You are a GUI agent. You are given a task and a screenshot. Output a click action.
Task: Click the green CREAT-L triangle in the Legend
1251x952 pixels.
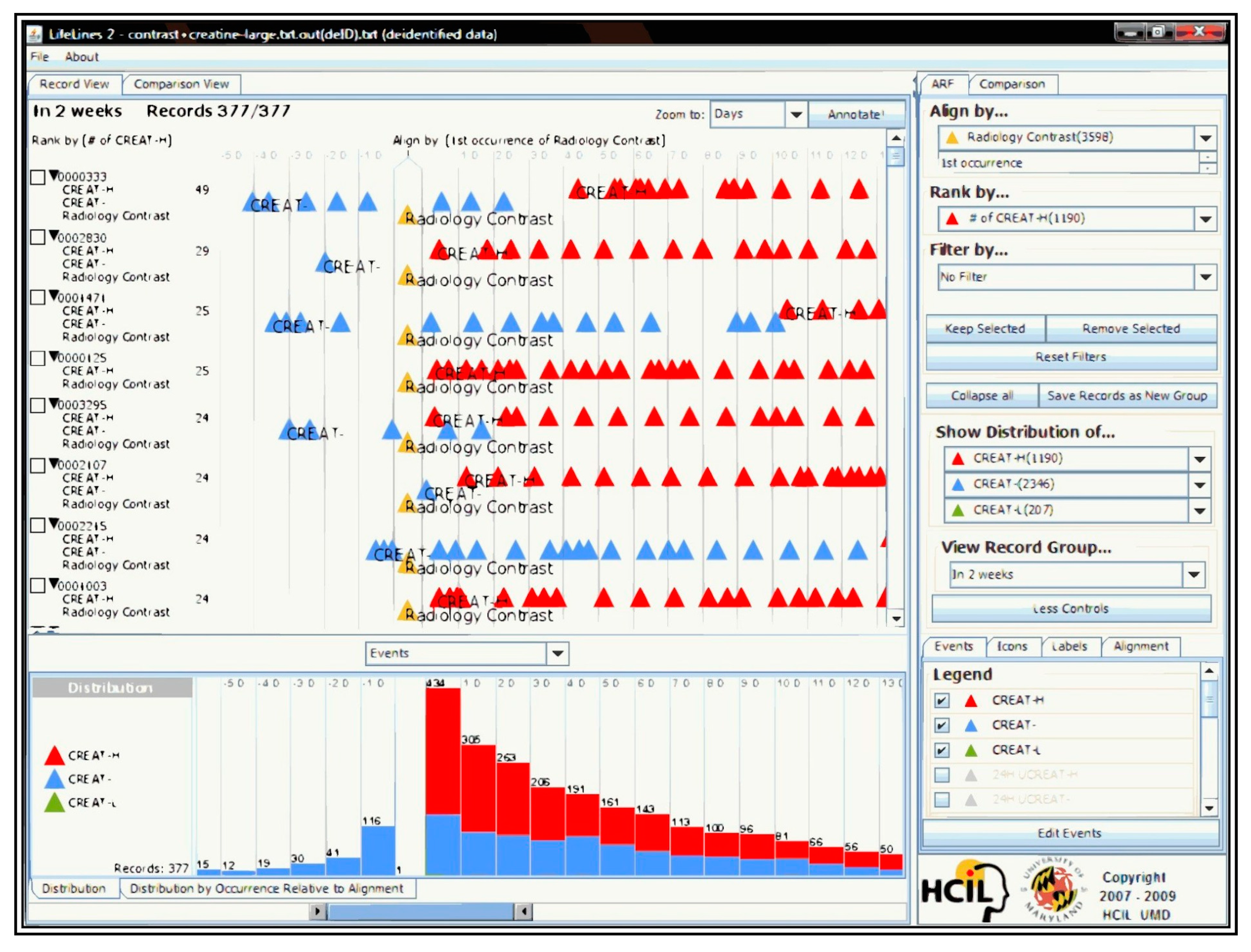(972, 751)
